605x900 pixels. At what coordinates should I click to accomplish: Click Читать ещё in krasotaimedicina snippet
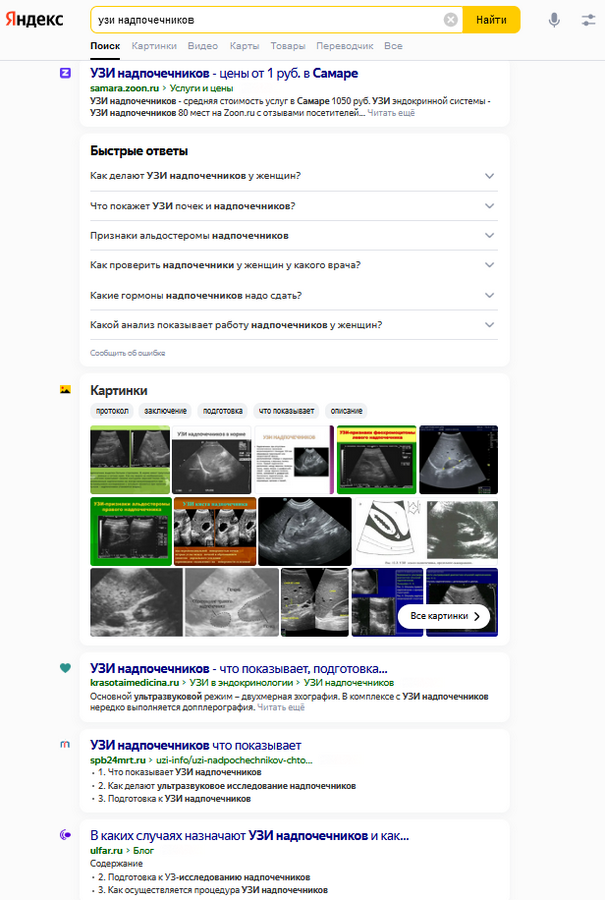coord(281,708)
